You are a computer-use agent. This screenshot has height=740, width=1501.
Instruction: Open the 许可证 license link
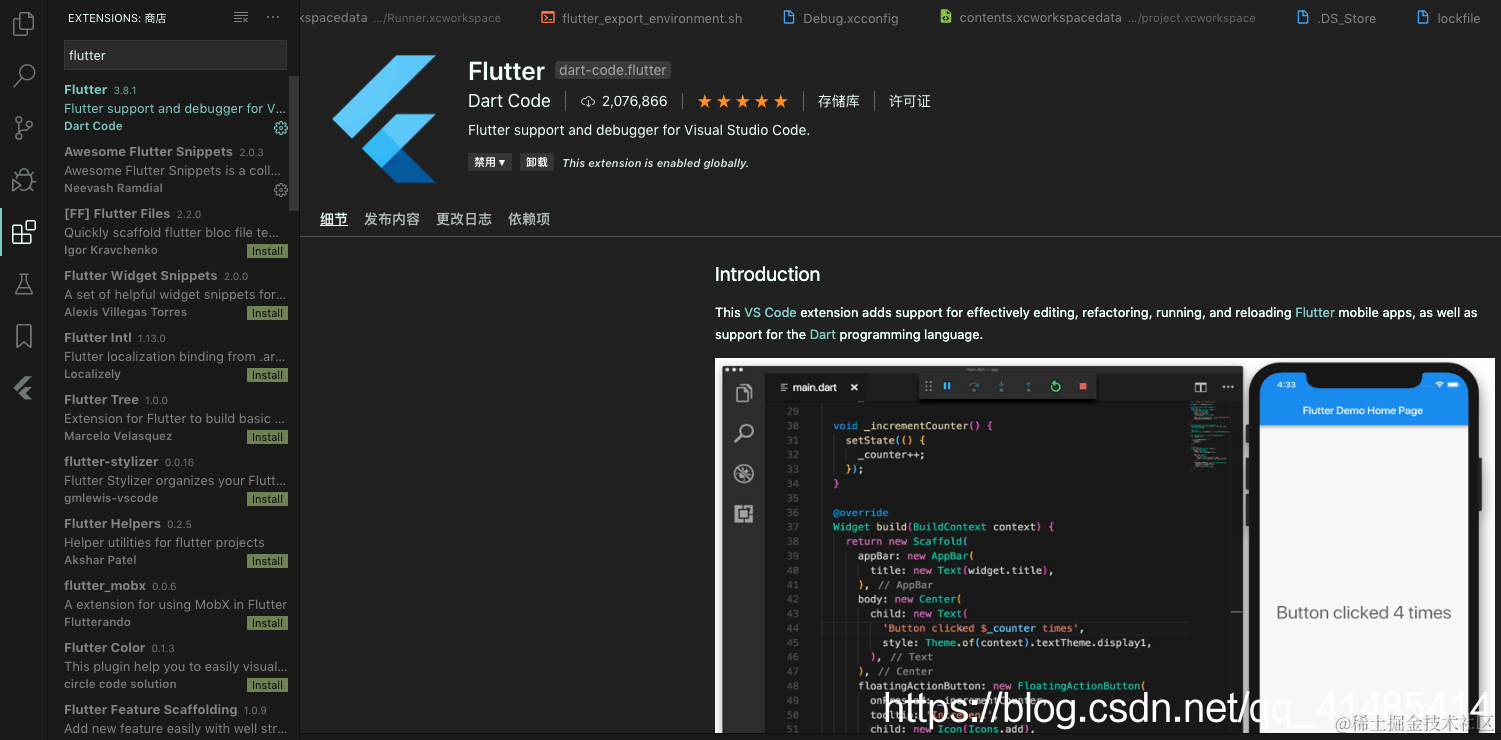tap(910, 101)
